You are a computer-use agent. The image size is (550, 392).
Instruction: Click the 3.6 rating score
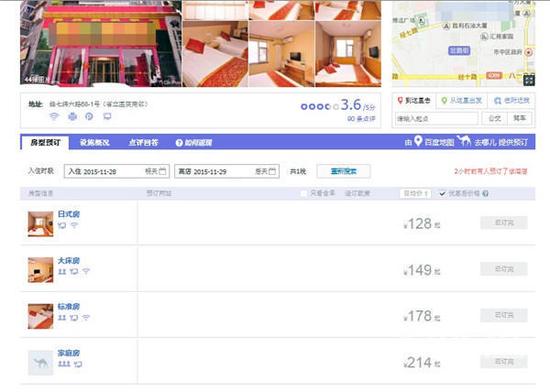[x=351, y=104]
